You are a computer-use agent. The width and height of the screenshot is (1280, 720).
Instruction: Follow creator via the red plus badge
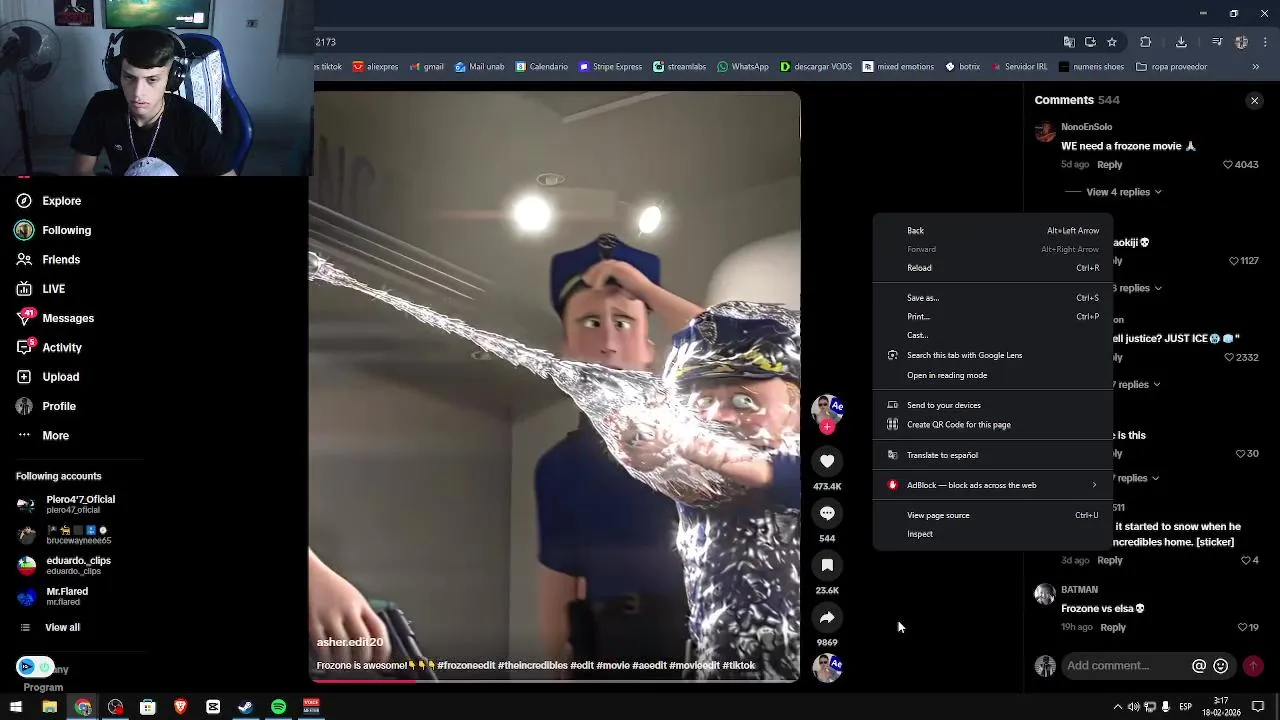pyautogui.click(x=827, y=427)
